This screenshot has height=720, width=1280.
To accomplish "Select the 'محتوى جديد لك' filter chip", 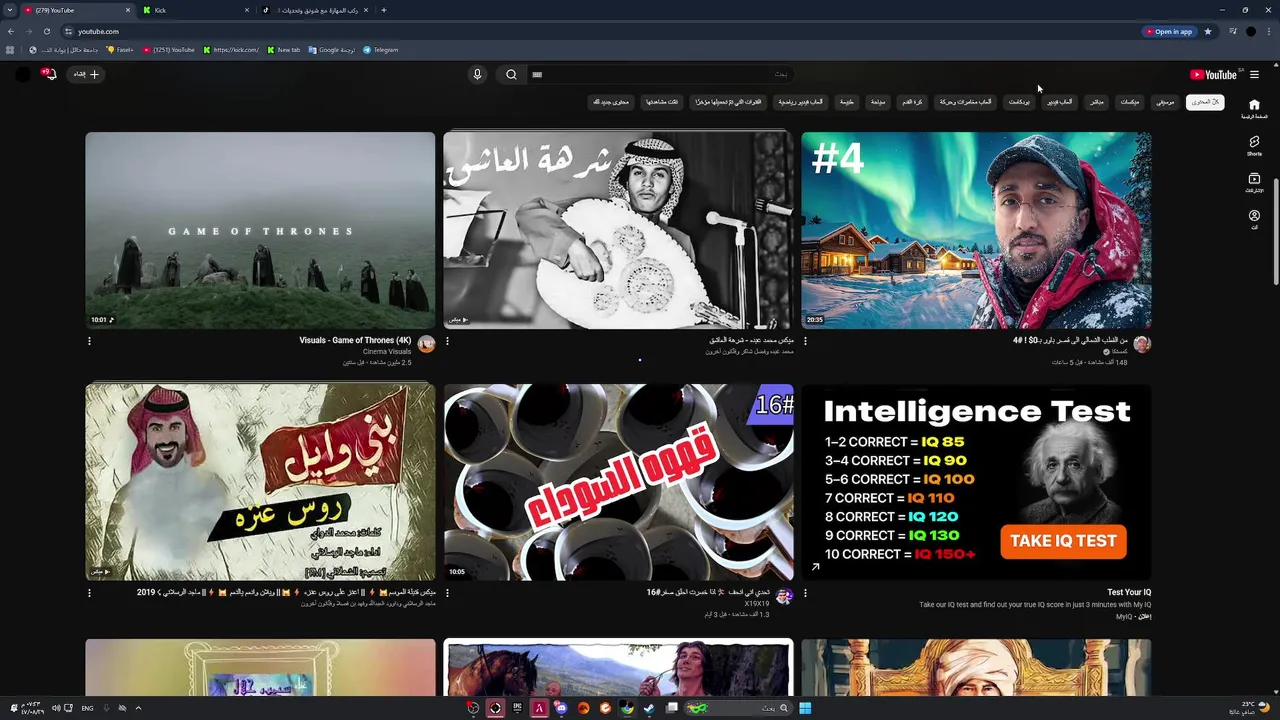I will [611, 102].
